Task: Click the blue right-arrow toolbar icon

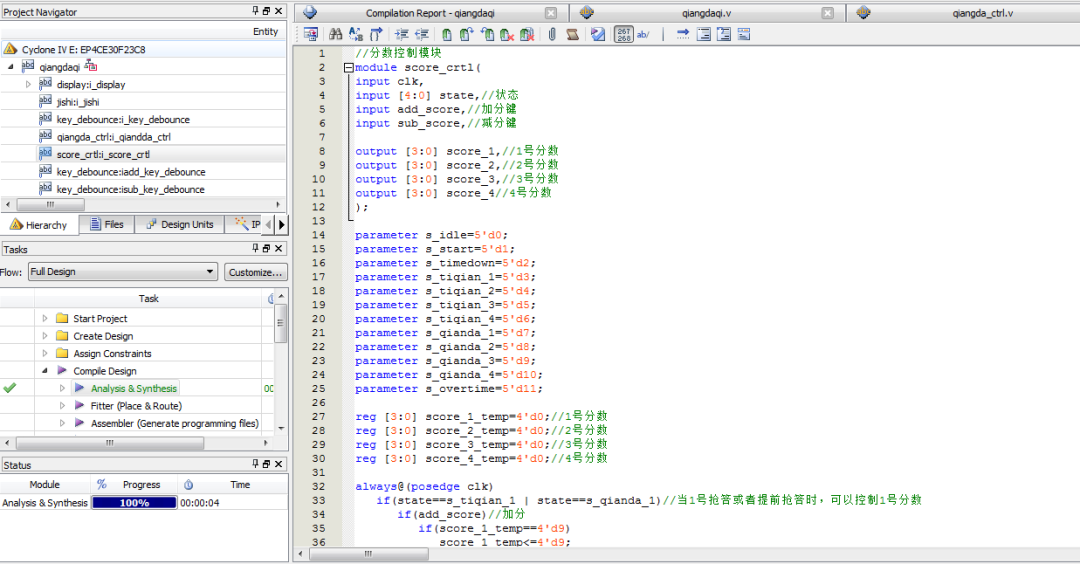Action: (x=683, y=34)
